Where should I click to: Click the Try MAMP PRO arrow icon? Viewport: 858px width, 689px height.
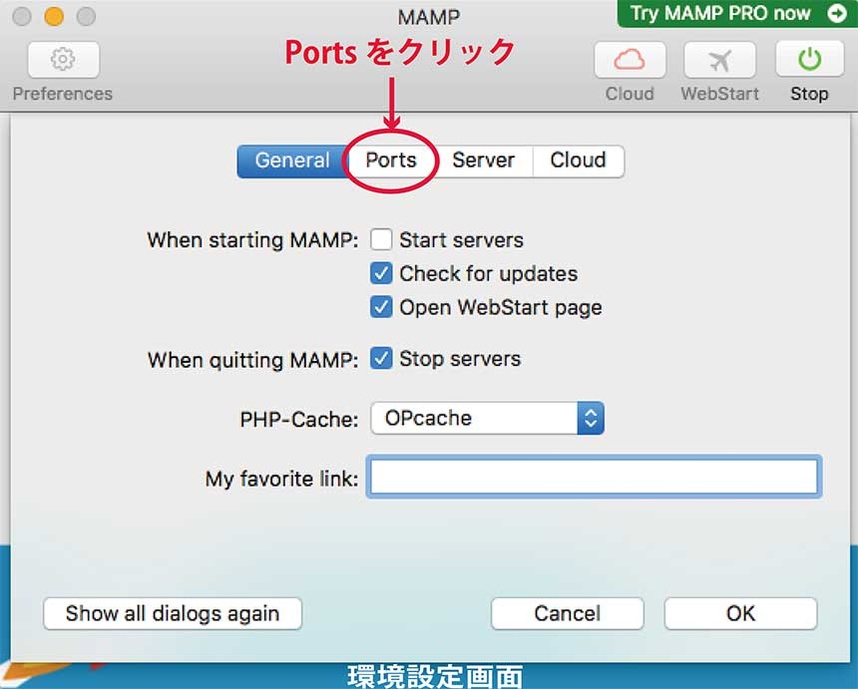pos(836,14)
